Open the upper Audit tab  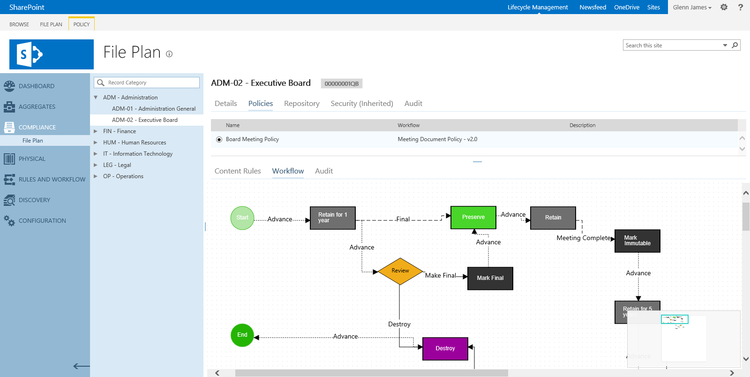[413, 103]
